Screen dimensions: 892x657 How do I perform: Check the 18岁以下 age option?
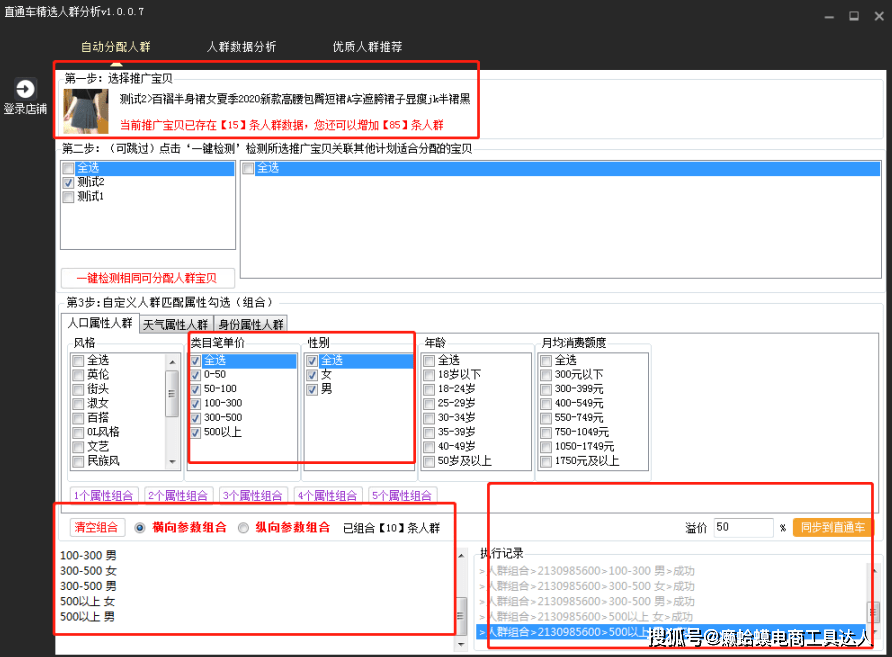(429, 374)
